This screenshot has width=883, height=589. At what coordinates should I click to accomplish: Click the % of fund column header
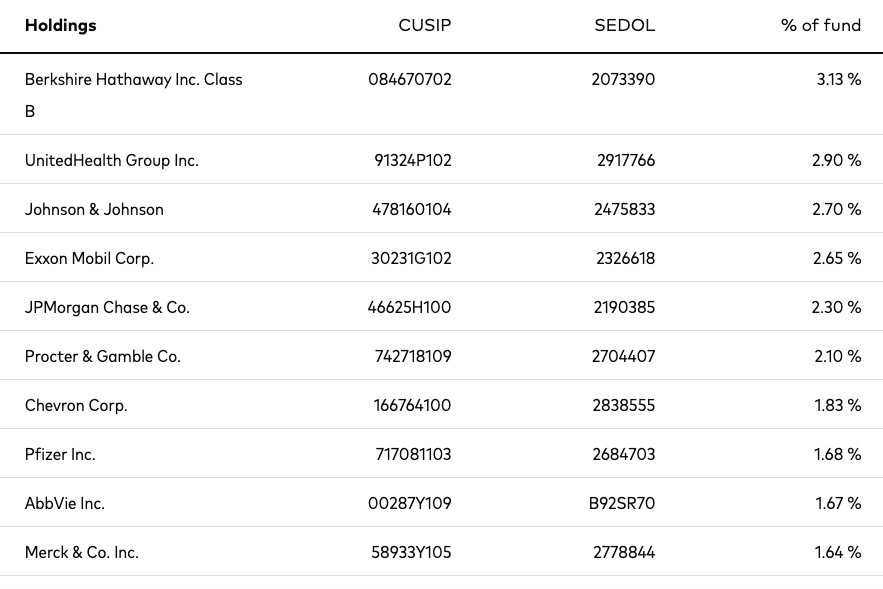(x=820, y=26)
